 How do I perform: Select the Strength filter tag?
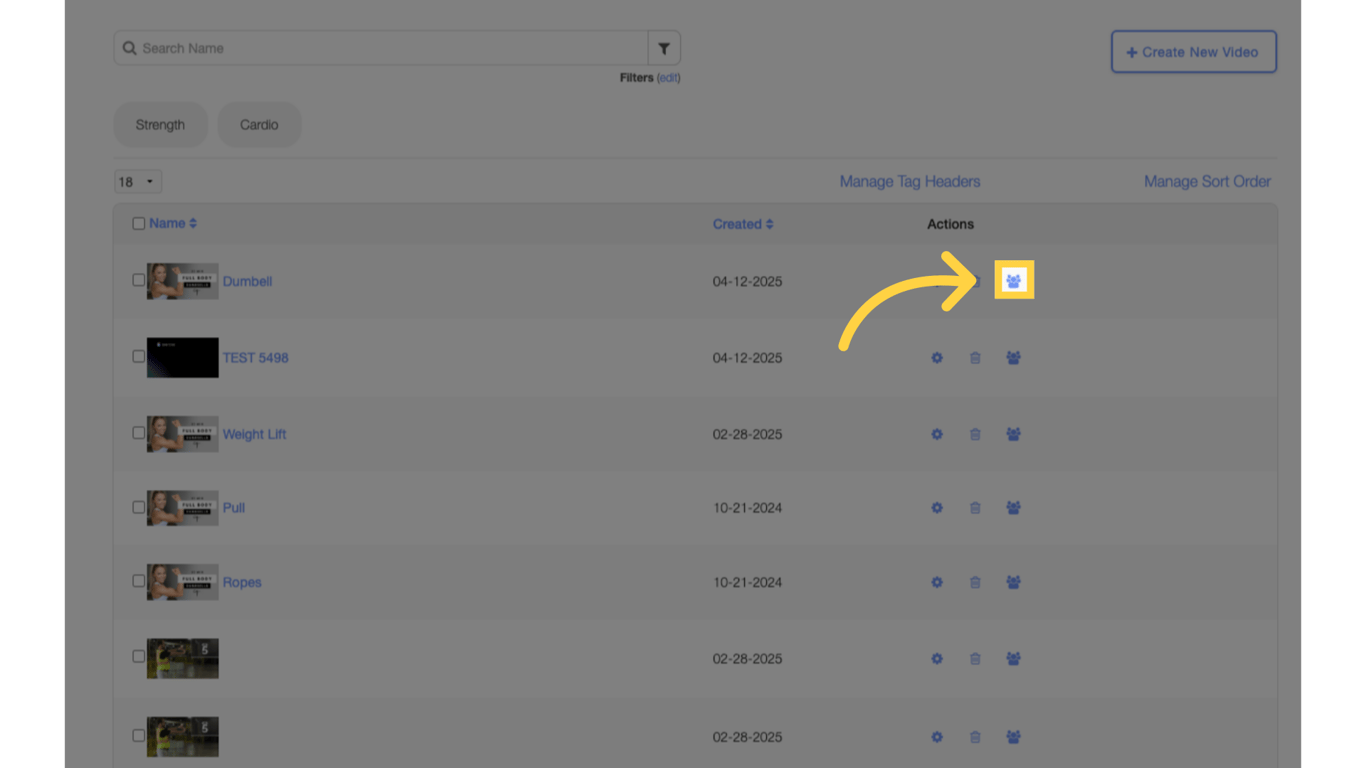pyautogui.click(x=160, y=124)
